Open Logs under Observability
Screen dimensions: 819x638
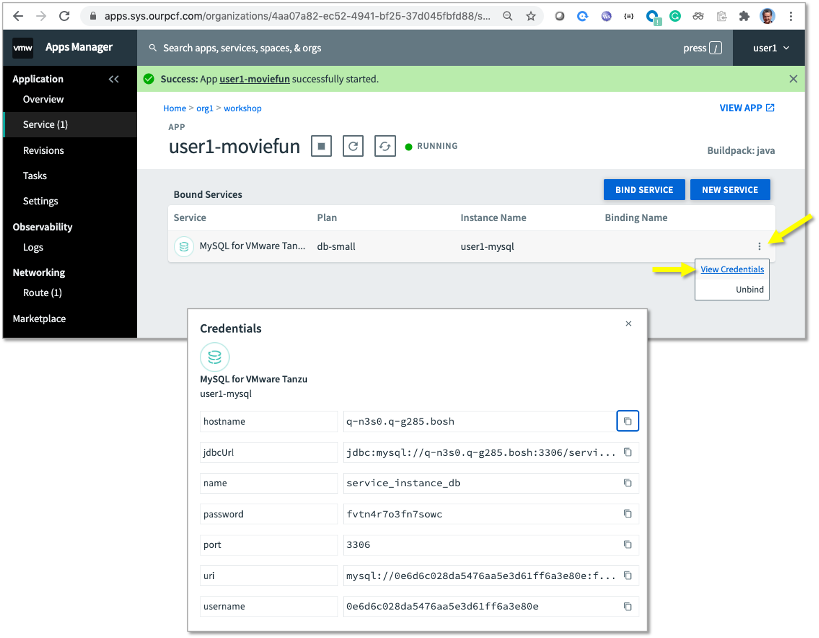coord(33,247)
